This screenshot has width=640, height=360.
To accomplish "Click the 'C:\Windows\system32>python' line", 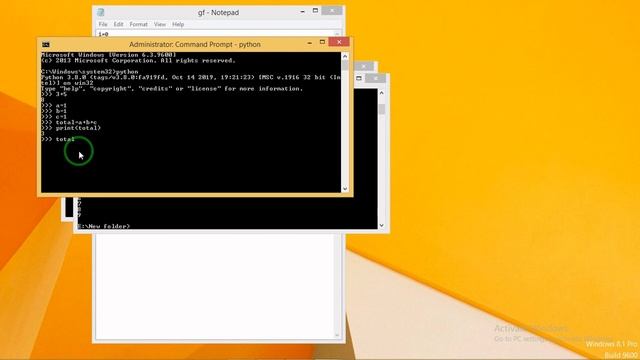I will click(90, 72).
